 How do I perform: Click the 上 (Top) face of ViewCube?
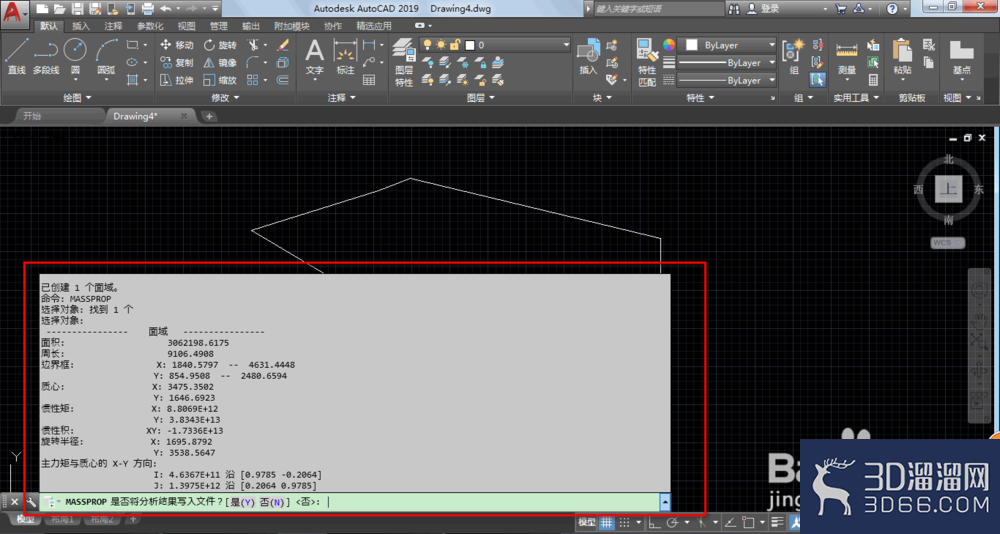950,189
